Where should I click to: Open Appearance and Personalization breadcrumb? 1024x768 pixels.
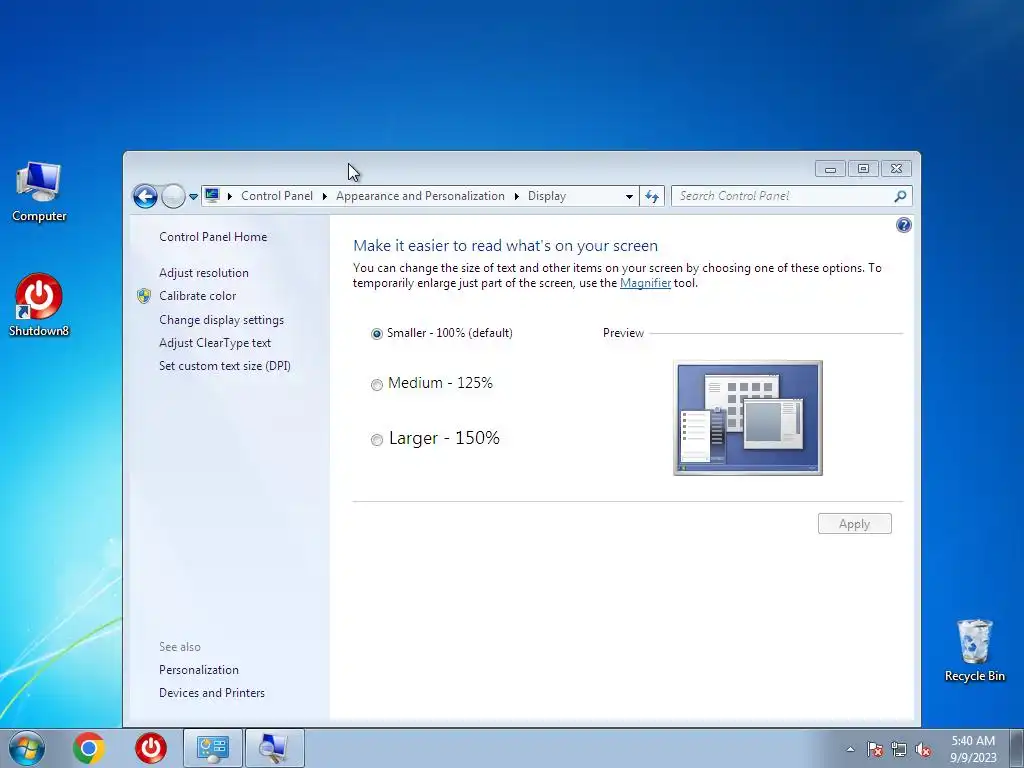(x=420, y=196)
